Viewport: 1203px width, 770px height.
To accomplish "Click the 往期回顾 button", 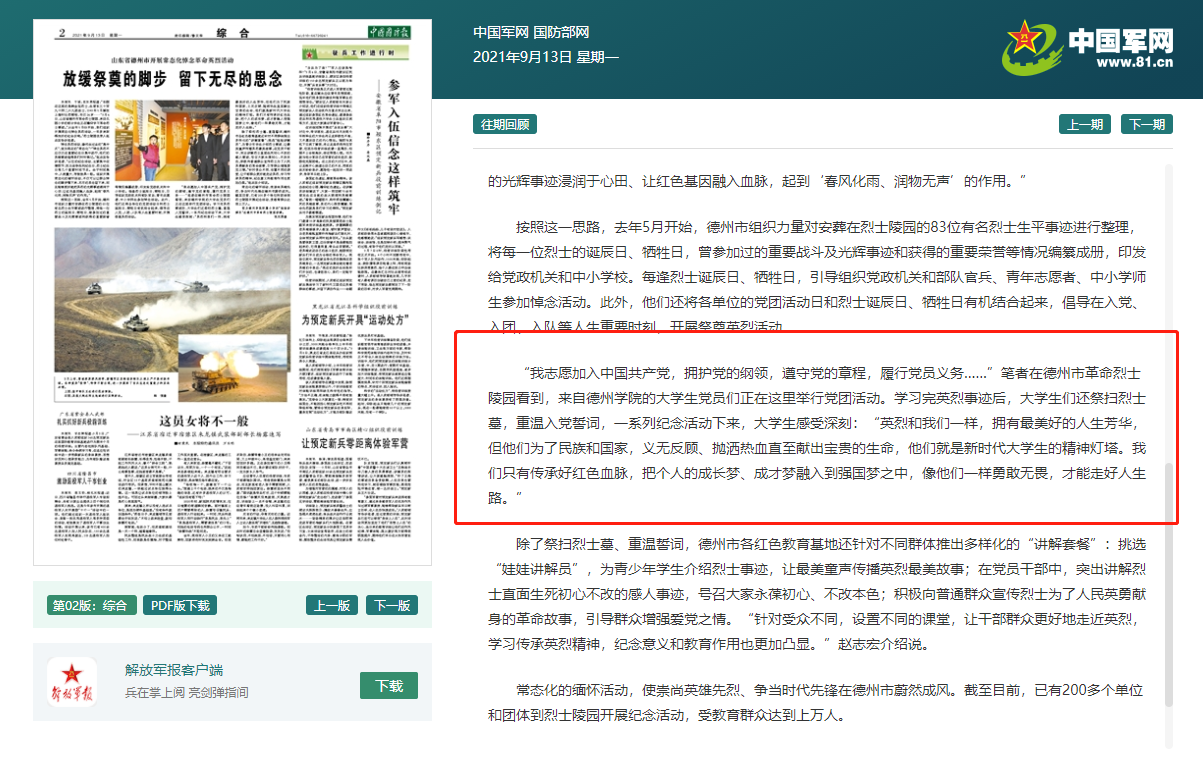I will tap(505, 124).
